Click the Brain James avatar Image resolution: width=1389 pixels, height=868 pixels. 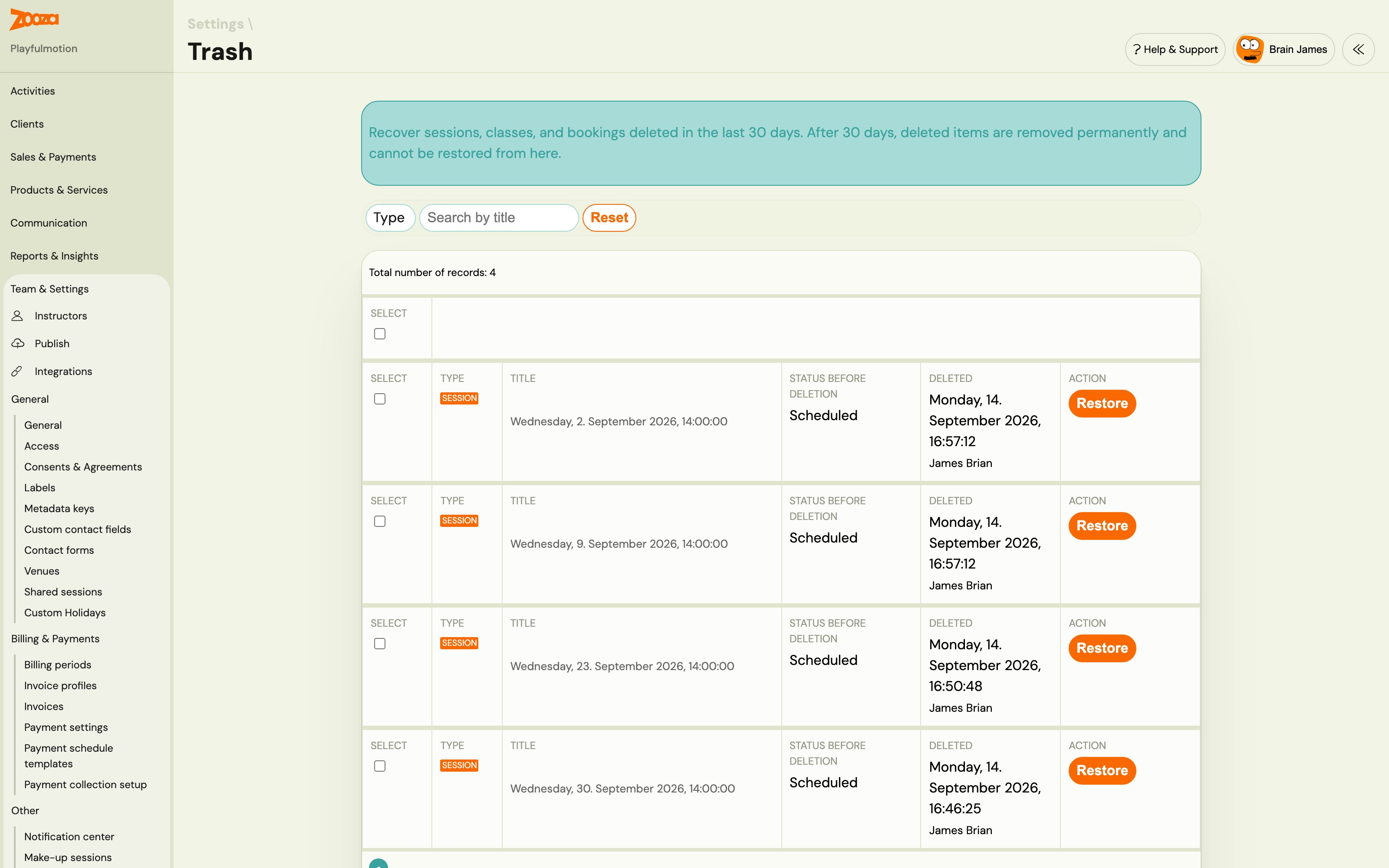tap(1250, 49)
